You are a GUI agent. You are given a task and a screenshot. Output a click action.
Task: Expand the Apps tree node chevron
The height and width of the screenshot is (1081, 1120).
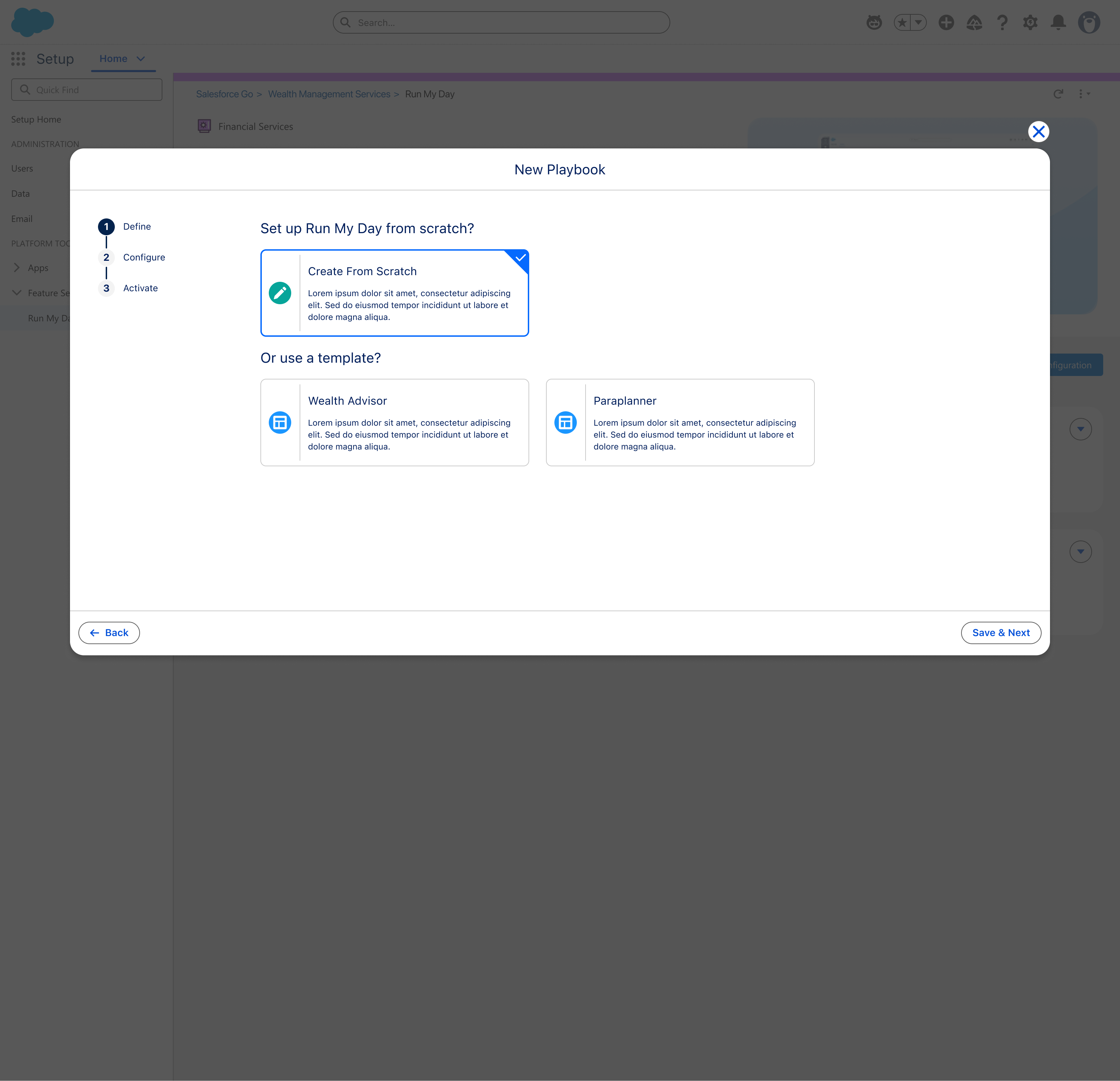(16, 267)
